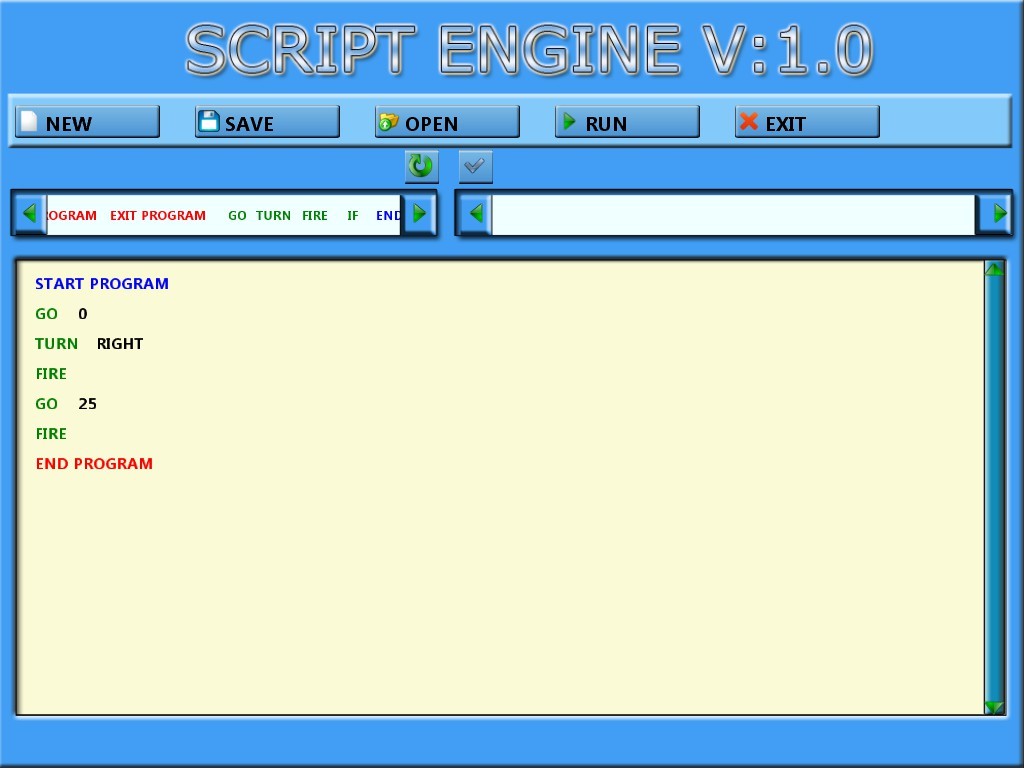This screenshot has width=1024, height=768.
Task: Click the left arrow of the parameter bar
Action: click(x=476, y=213)
